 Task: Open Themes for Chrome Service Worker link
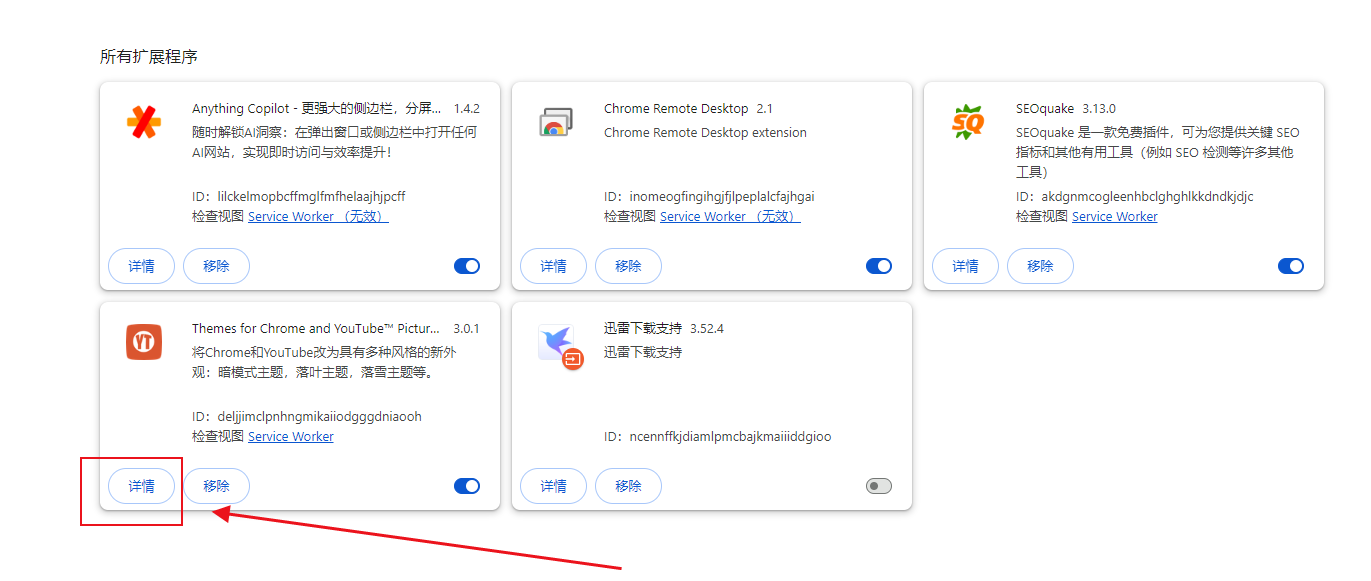[x=291, y=437]
